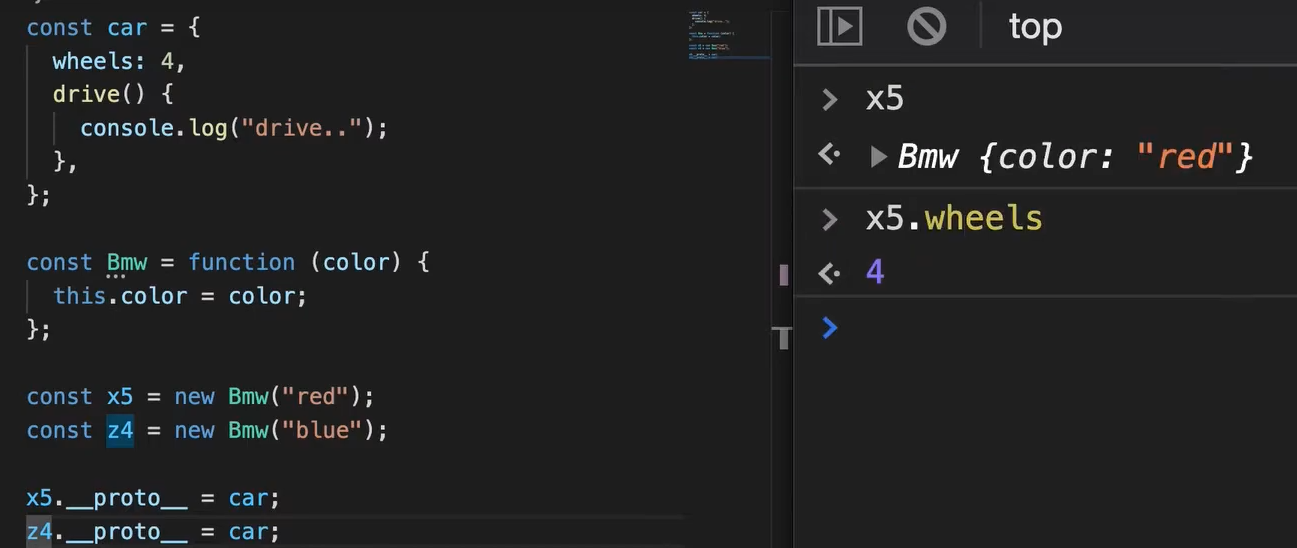Image resolution: width=1297 pixels, height=548 pixels.
Task: Click the Bmw function declaration name
Action: [127, 262]
